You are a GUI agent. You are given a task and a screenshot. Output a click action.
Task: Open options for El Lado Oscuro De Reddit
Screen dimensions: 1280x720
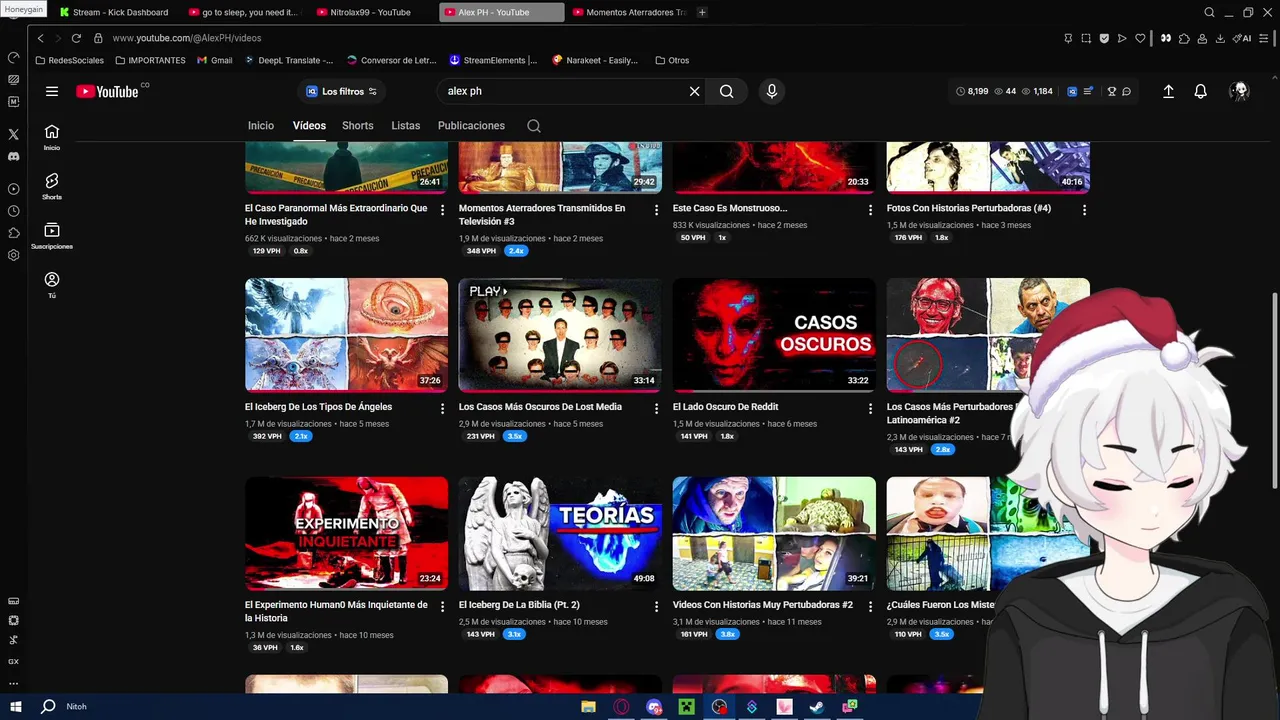(870, 408)
